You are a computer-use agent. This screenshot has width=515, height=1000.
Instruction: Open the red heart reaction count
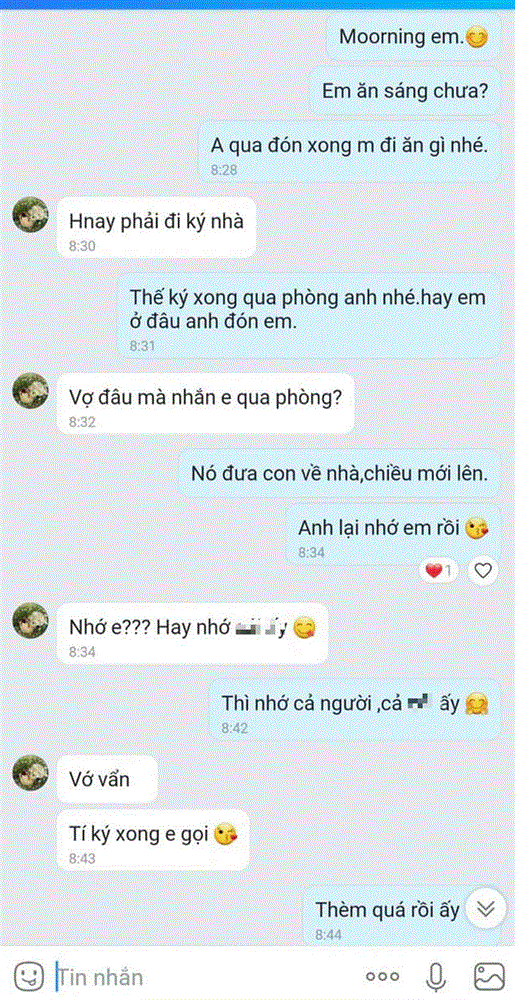point(439,571)
